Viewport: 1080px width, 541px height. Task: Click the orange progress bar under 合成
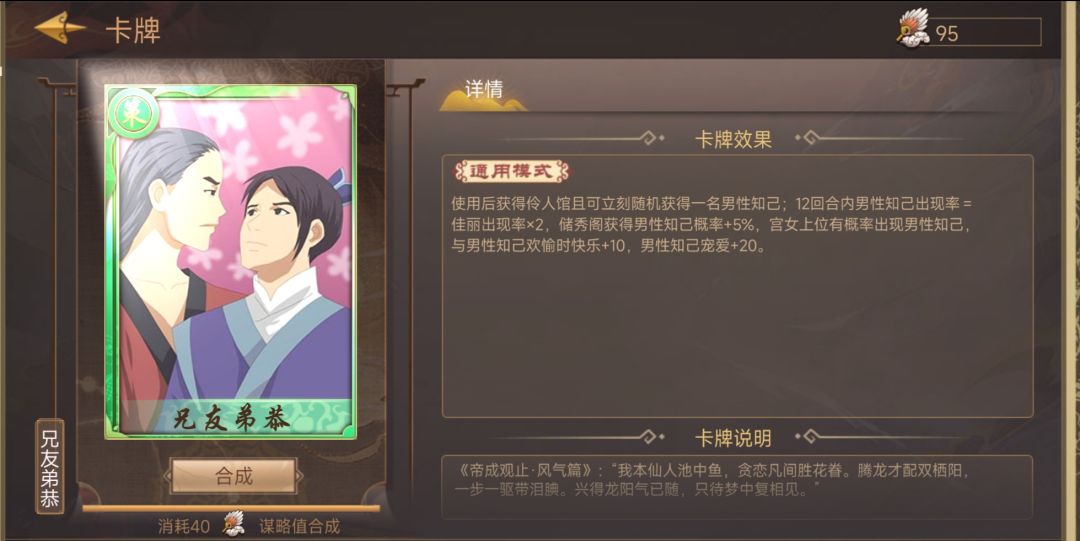pyautogui.click(x=231, y=509)
